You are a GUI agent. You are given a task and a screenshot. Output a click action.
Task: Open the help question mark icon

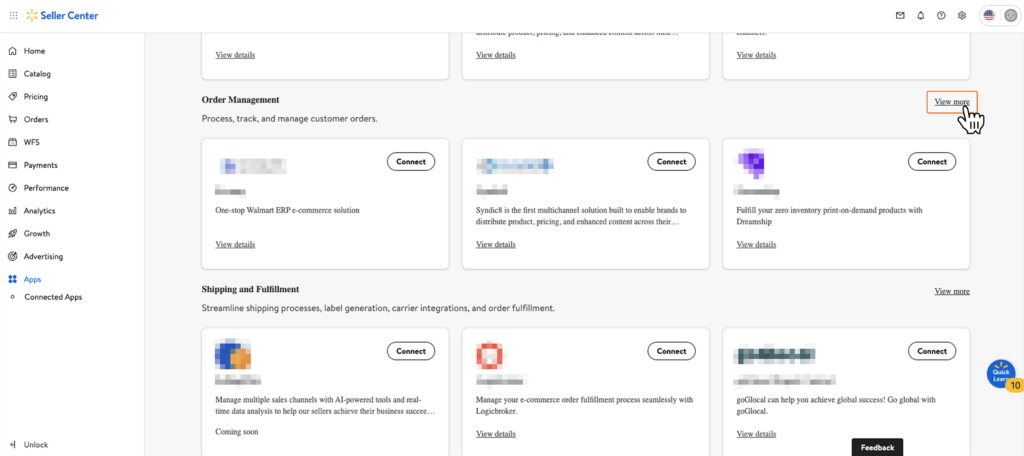tap(941, 15)
